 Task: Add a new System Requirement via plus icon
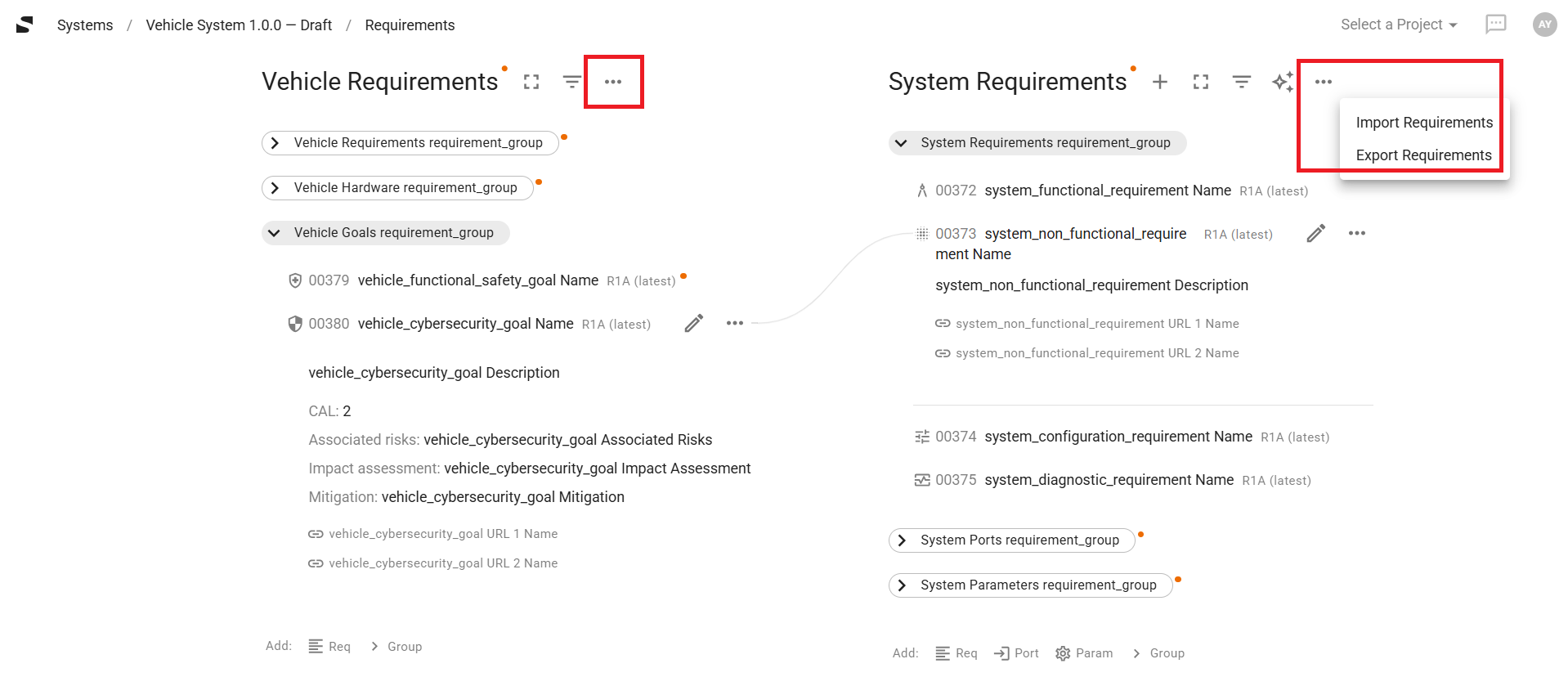1160,82
